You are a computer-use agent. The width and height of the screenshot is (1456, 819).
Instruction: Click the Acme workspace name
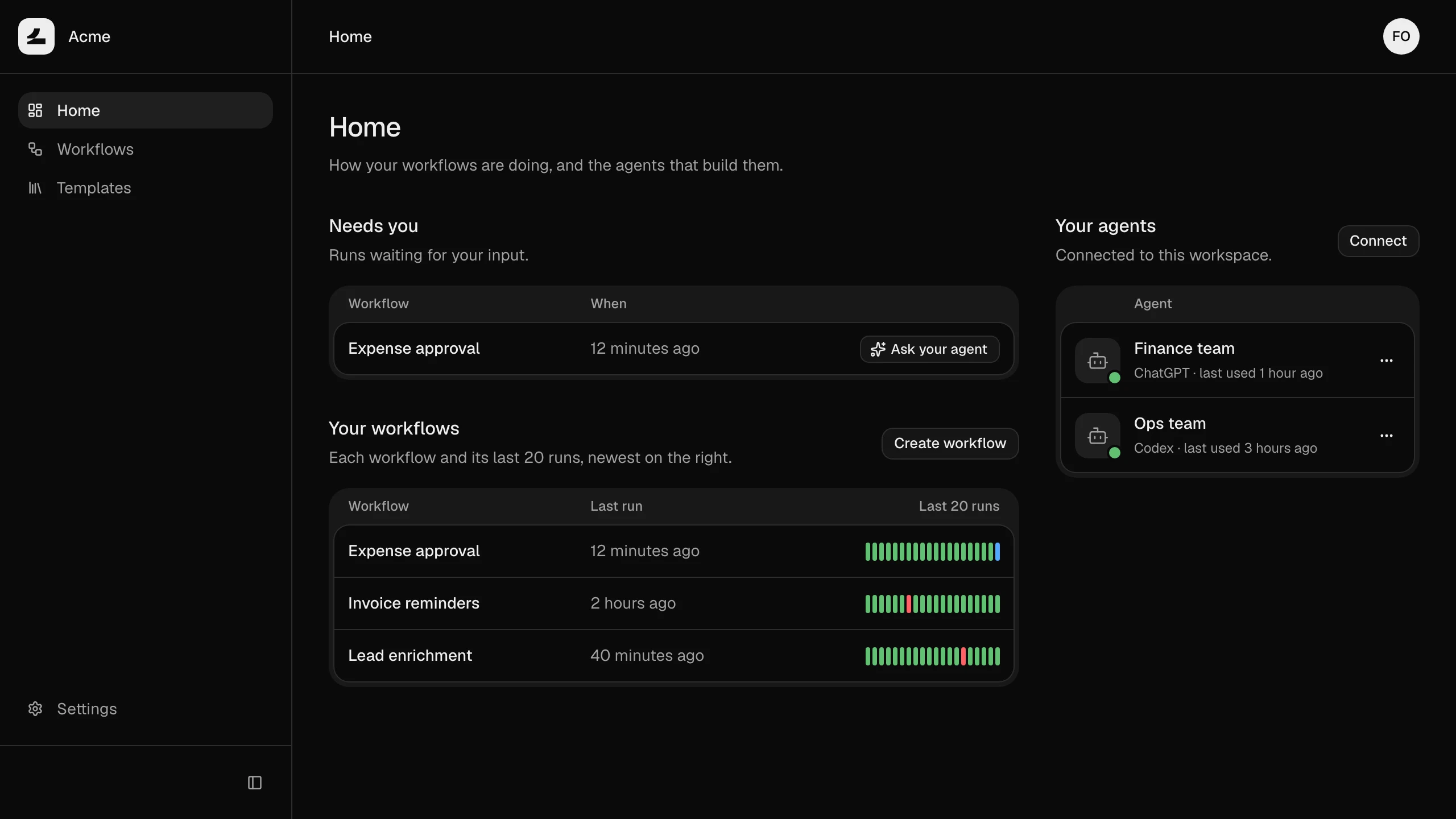89,36
